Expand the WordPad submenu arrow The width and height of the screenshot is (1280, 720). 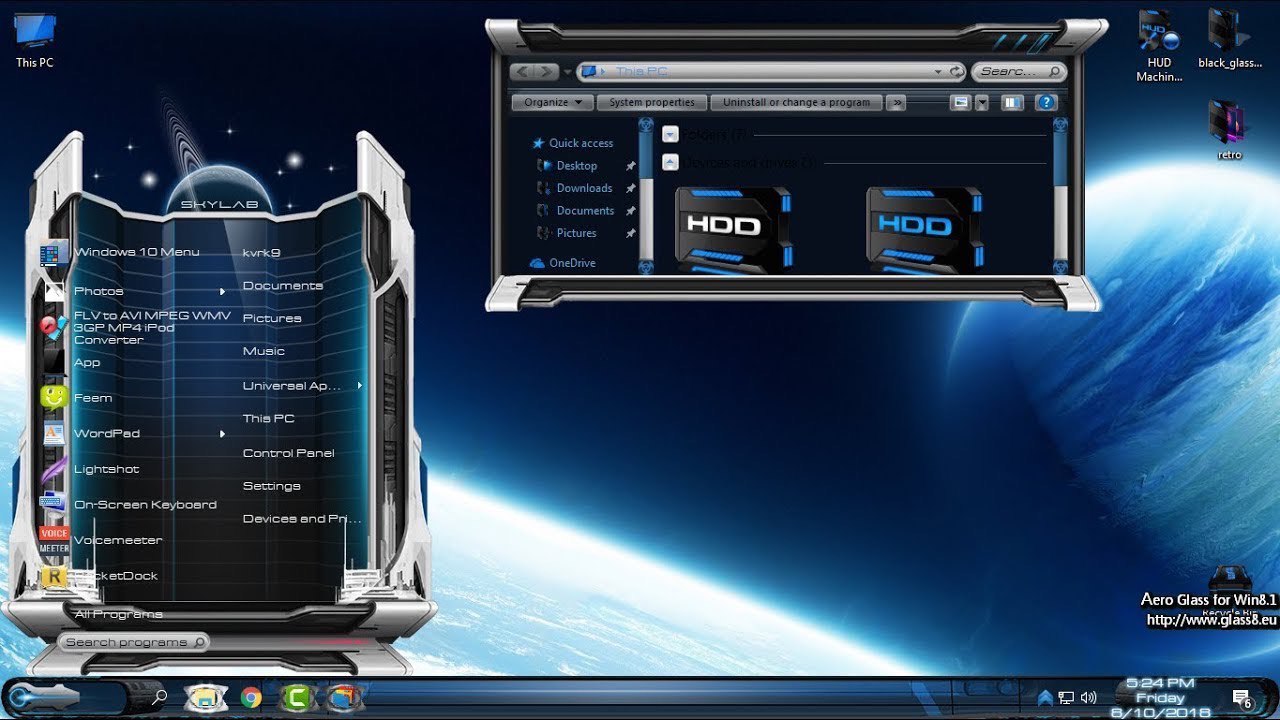pos(222,433)
